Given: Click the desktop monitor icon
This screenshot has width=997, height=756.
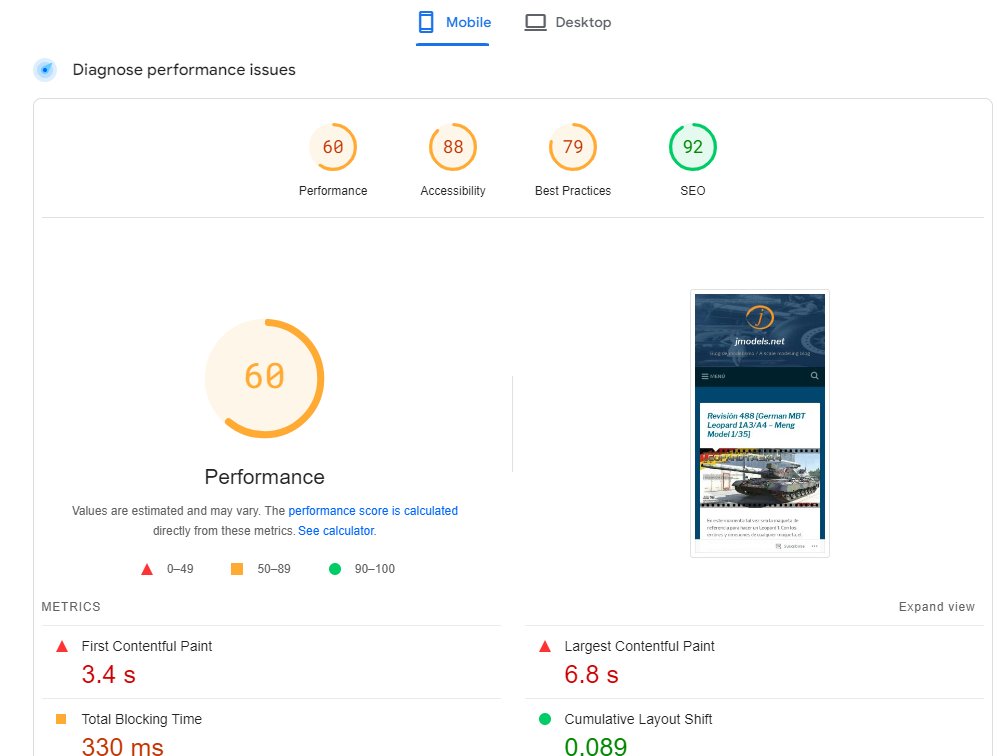Looking at the screenshot, I should (536, 22).
